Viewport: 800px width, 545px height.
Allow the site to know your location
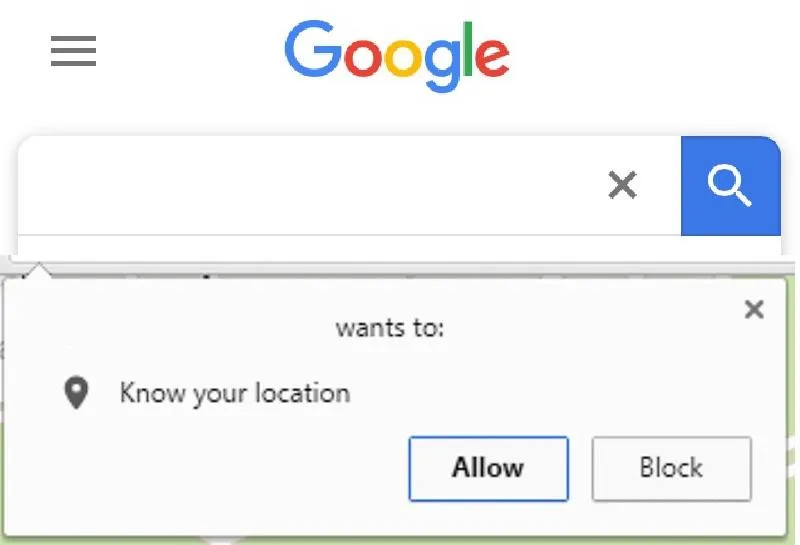point(488,468)
